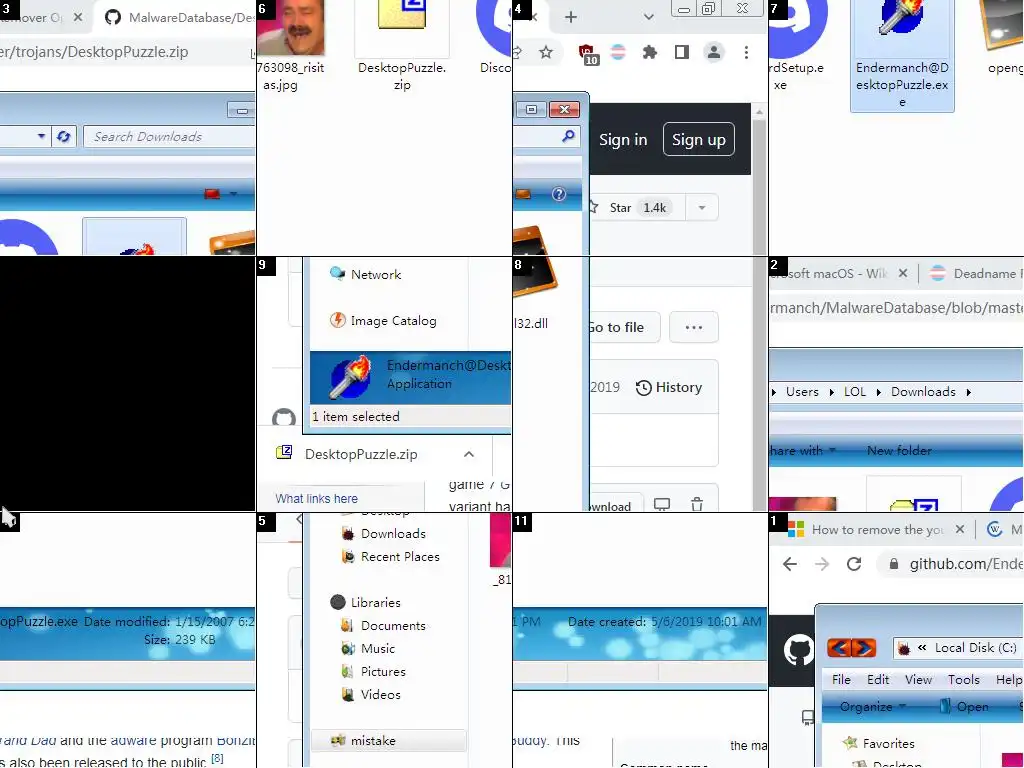Click the GitHub trash delete icon

[697, 504]
